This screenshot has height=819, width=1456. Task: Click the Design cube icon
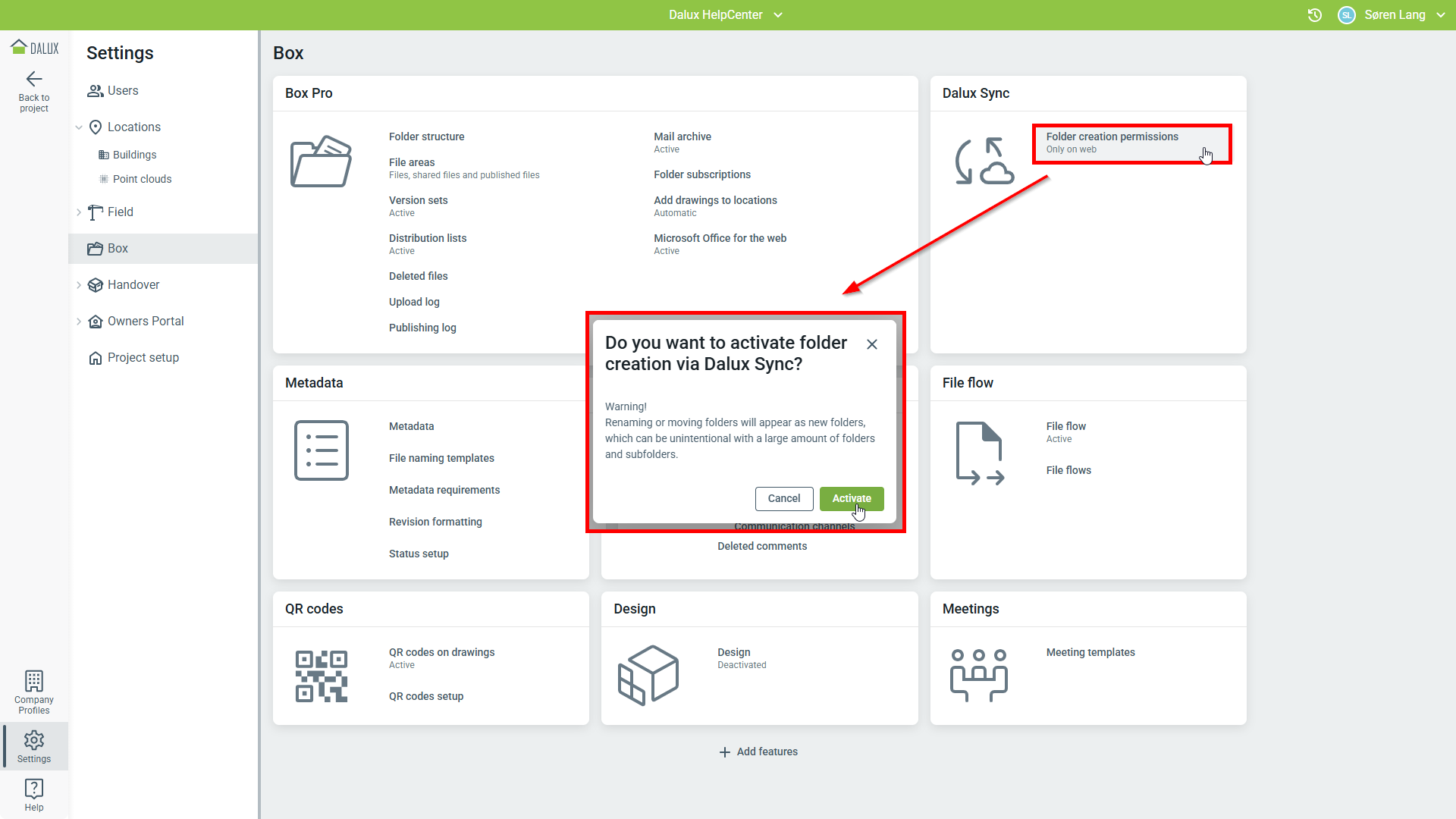click(x=648, y=675)
